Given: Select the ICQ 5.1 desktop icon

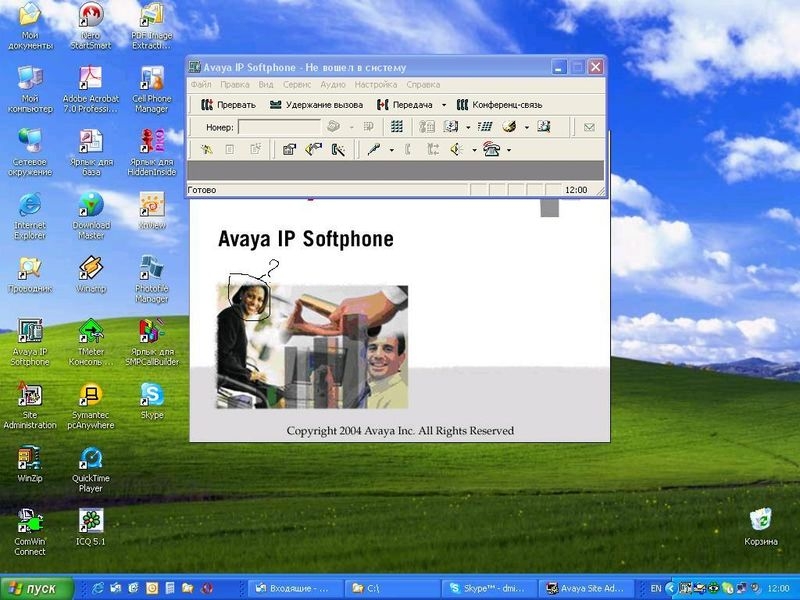Looking at the screenshot, I should click(x=91, y=521).
